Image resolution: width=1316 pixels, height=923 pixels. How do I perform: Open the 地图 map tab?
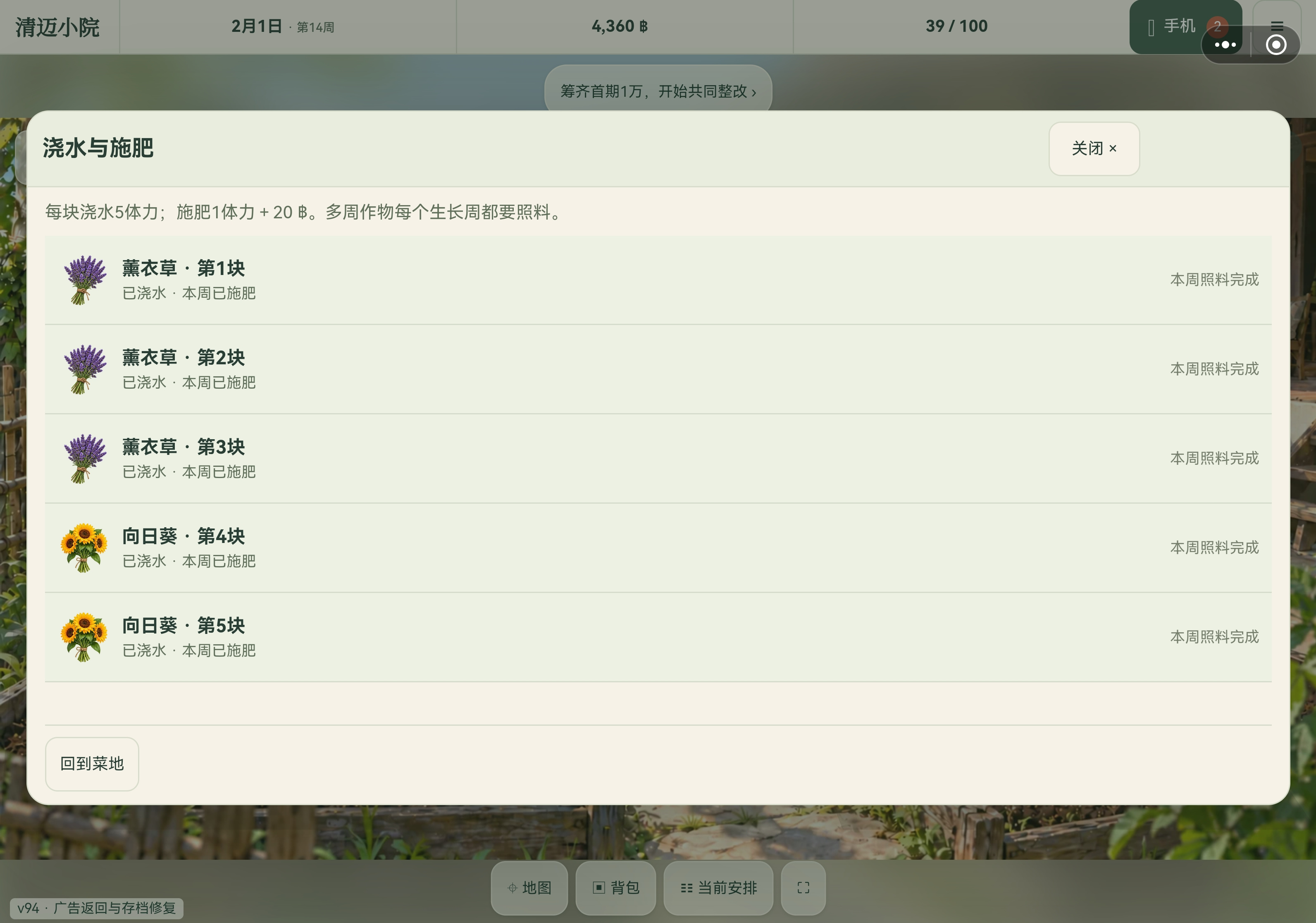[x=529, y=887]
